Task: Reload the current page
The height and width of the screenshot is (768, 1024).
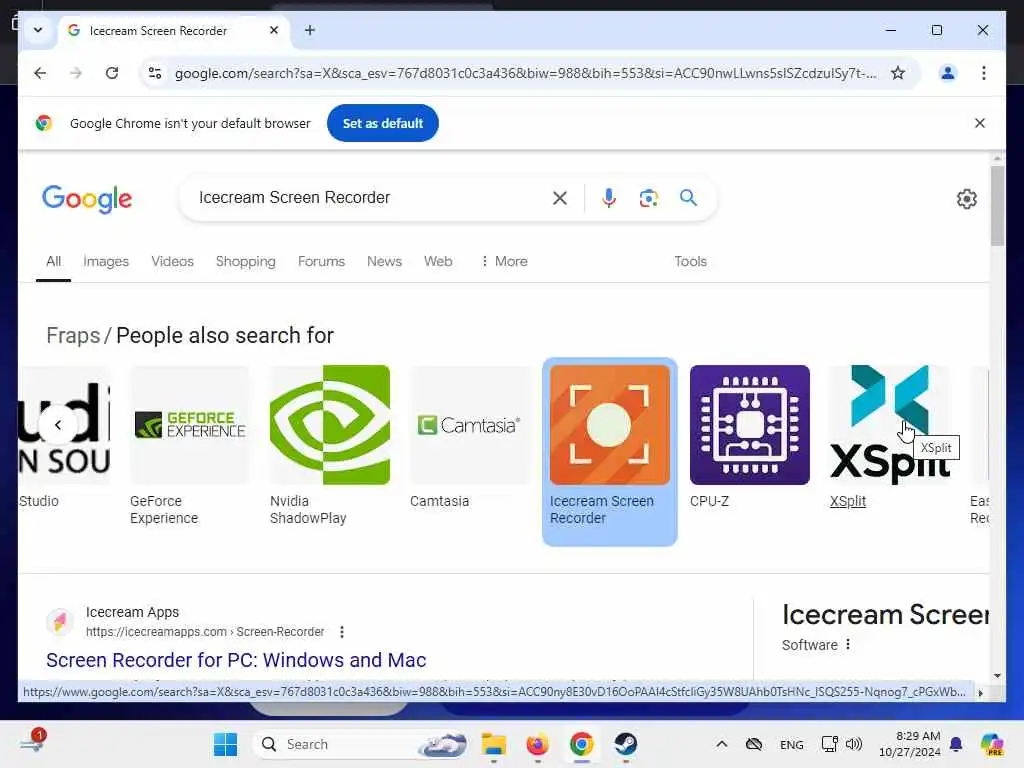Action: (112, 73)
